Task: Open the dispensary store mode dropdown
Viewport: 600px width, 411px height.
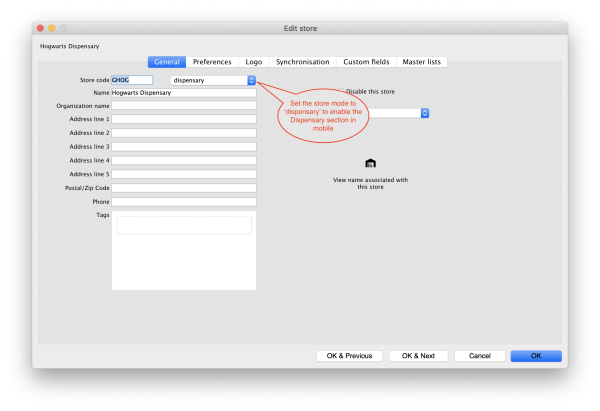Action: (213, 80)
